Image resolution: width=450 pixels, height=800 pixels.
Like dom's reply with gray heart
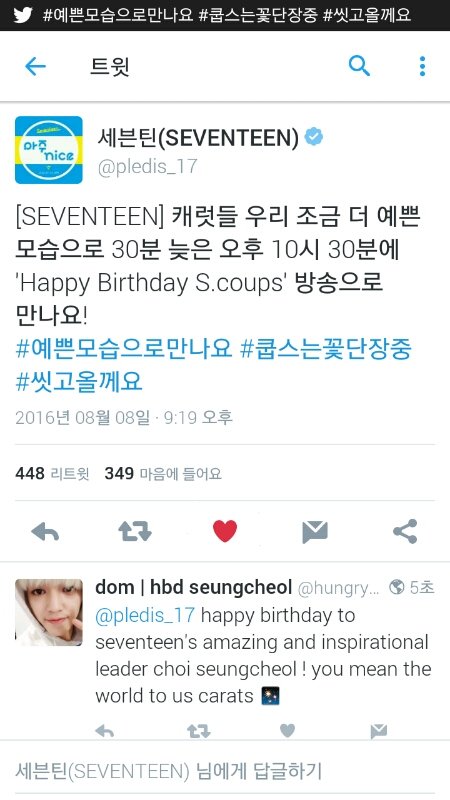pos(288,731)
